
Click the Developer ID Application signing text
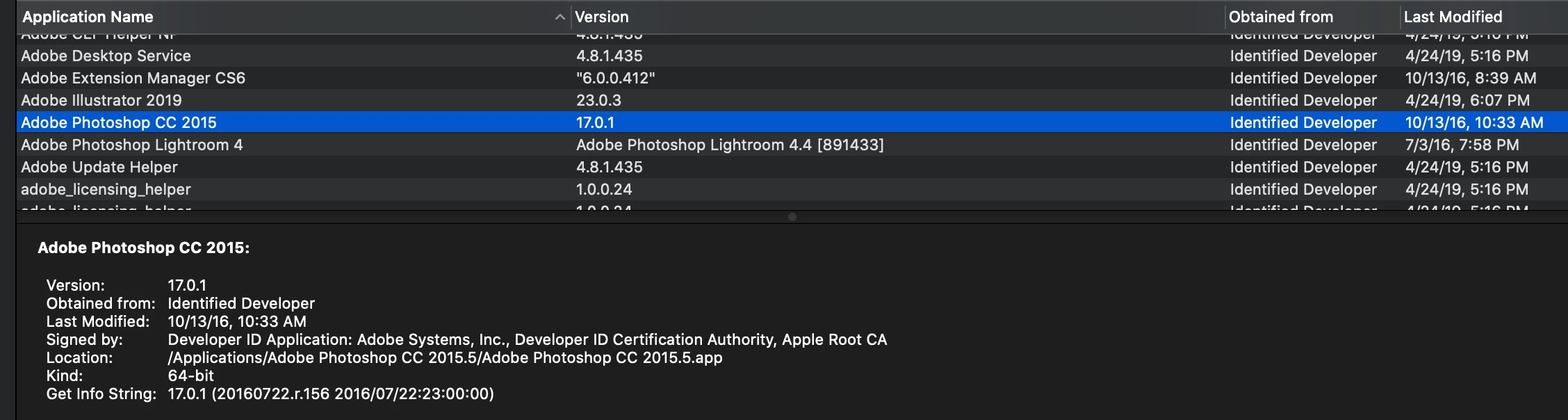click(x=528, y=339)
